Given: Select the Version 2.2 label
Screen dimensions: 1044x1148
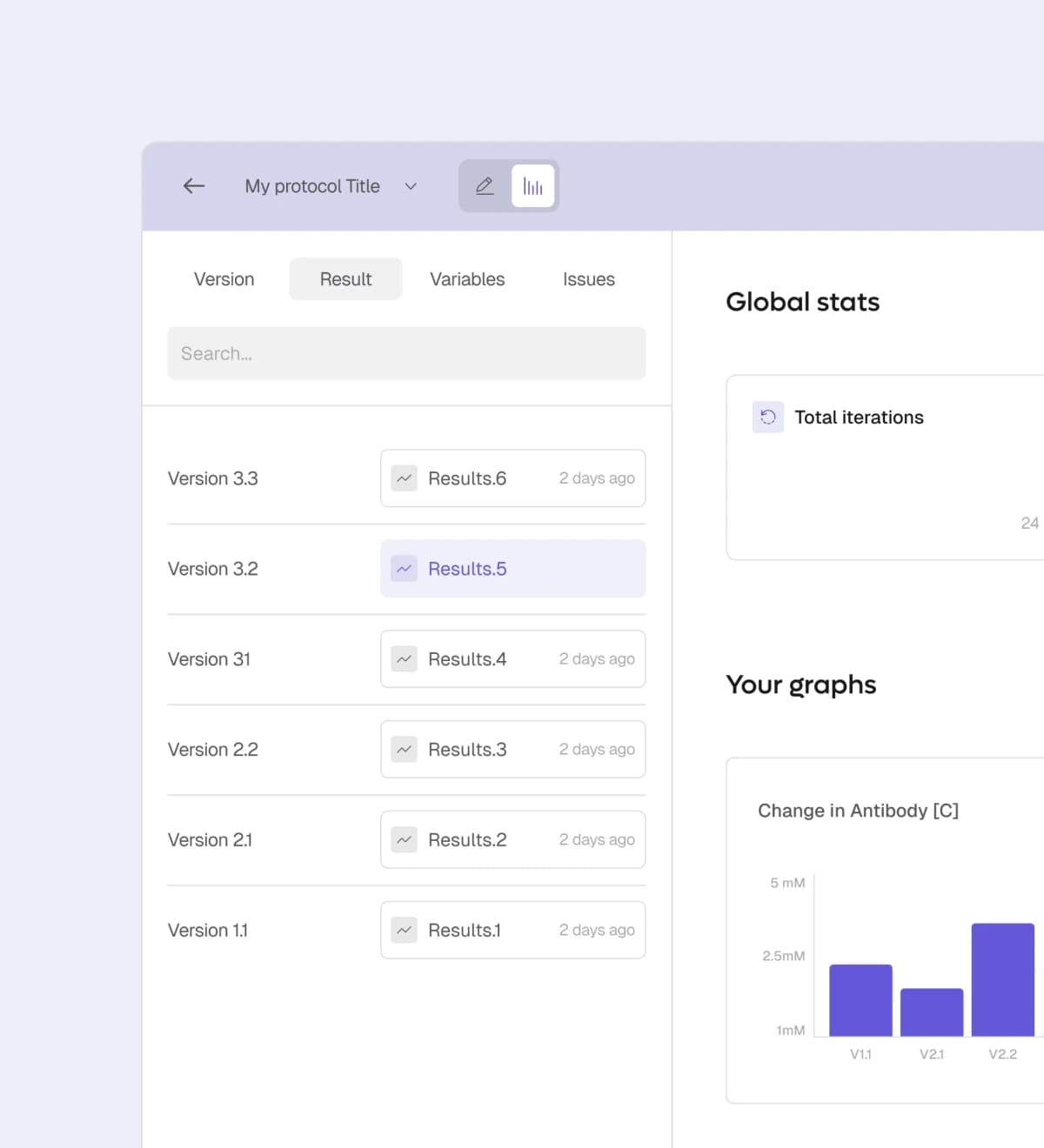Looking at the screenshot, I should pyautogui.click(x=213, y=750).
